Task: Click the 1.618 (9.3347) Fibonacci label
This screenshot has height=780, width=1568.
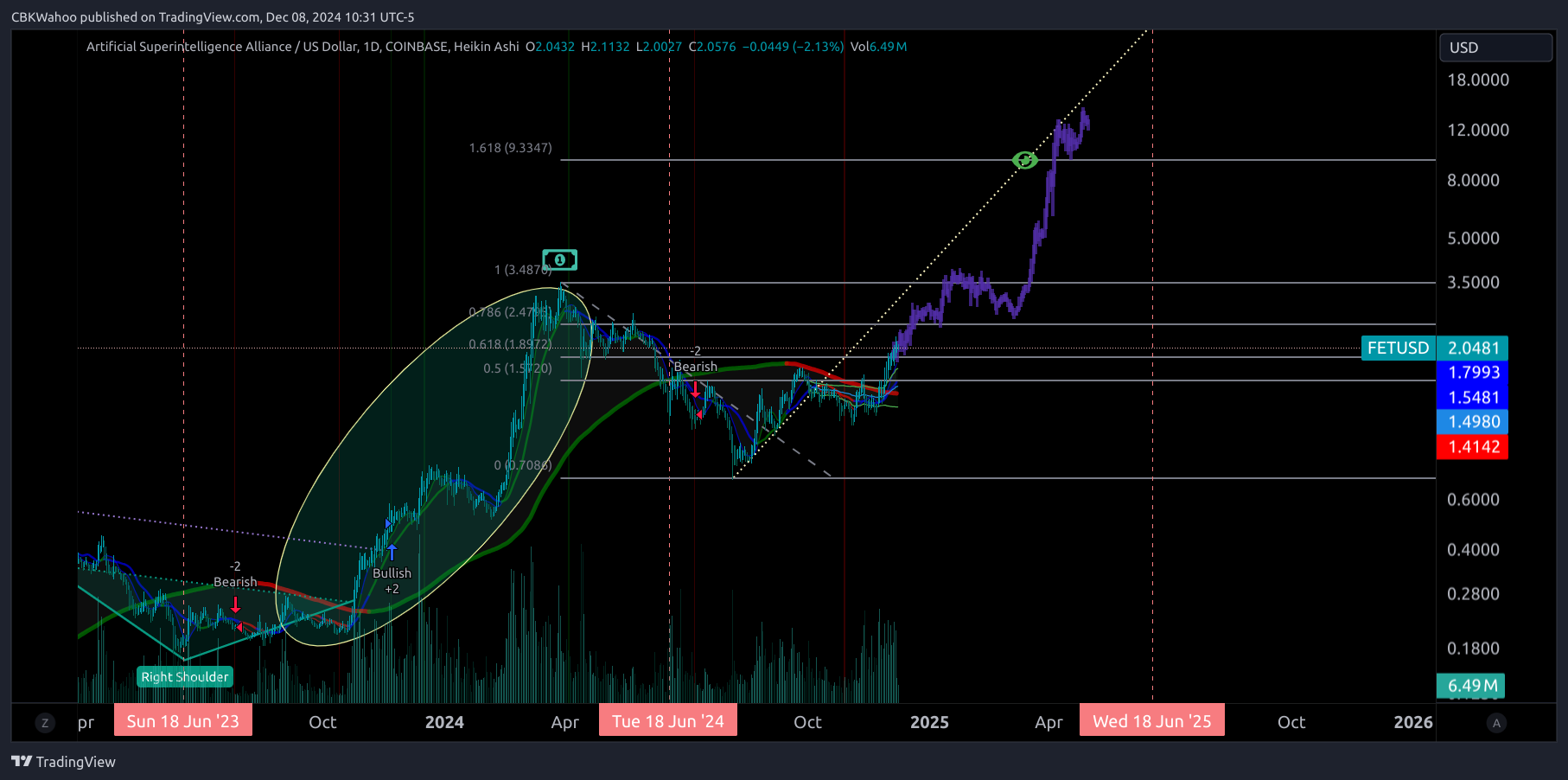Action: coord(510,148)
